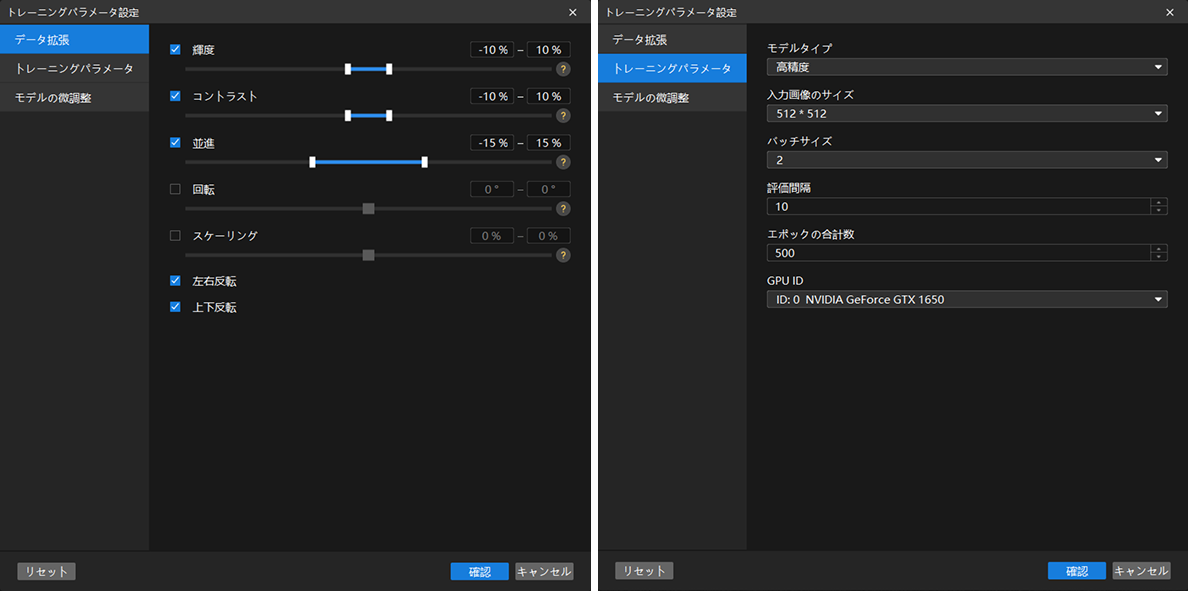Click the help icon for 回転 slider
The height and width of the screenshot is (591, 1188).
click(563, 208)
